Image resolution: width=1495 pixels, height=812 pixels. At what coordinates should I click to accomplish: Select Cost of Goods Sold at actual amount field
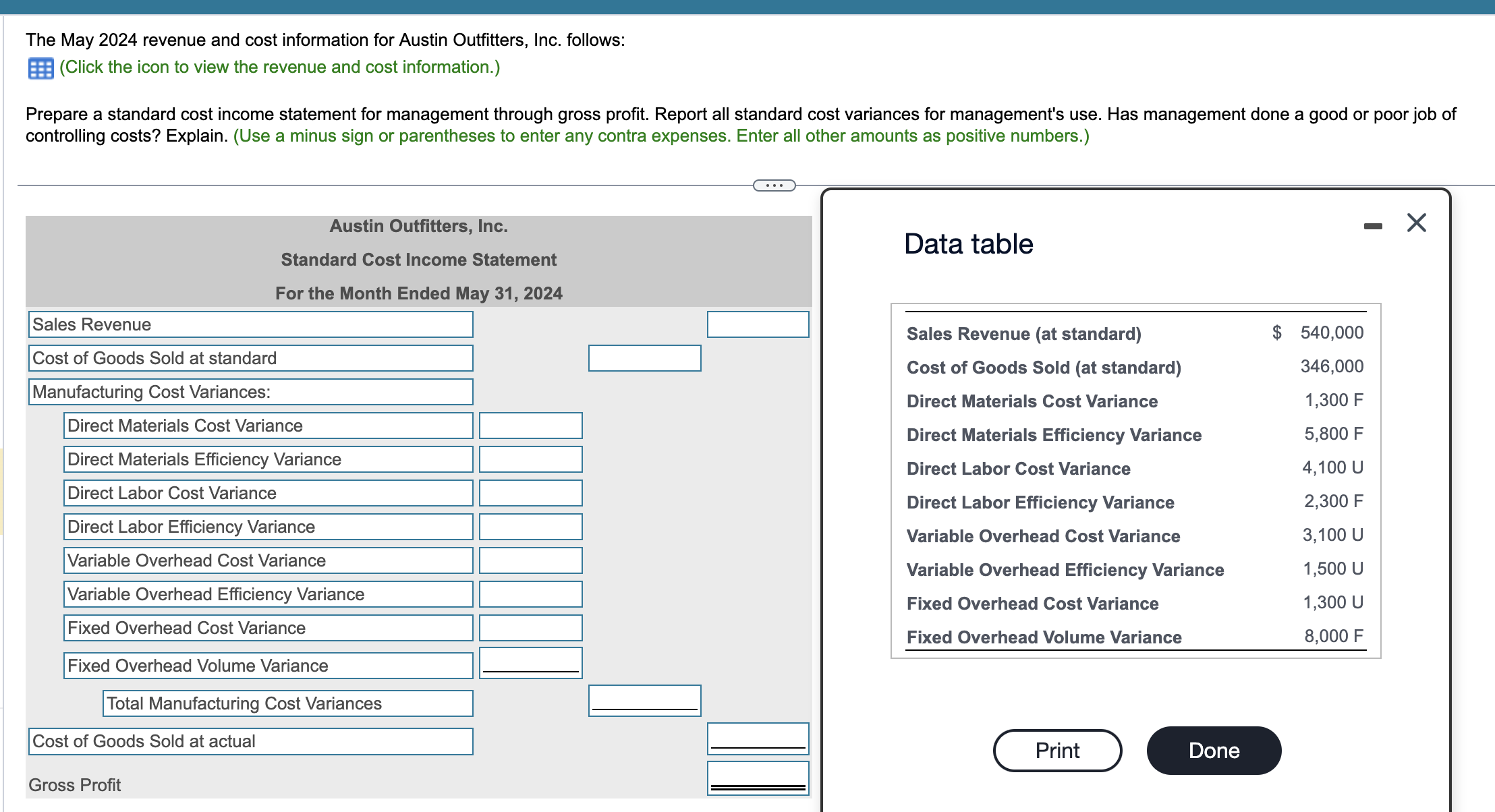(757, 738)
